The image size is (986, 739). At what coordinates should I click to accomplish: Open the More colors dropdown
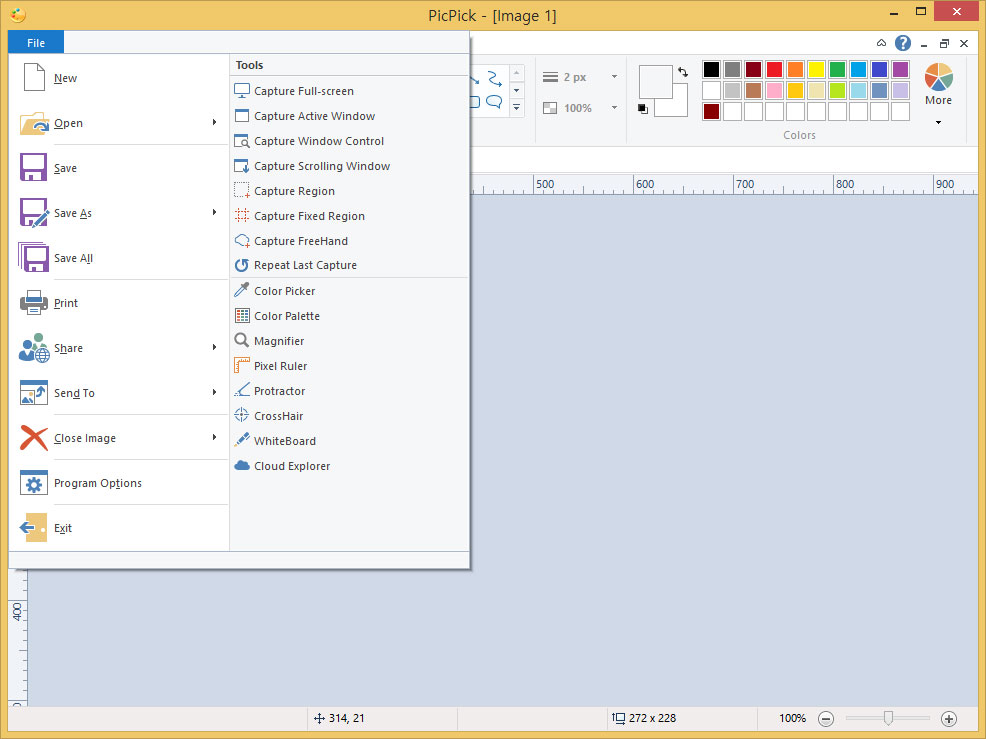pos(938,122)
